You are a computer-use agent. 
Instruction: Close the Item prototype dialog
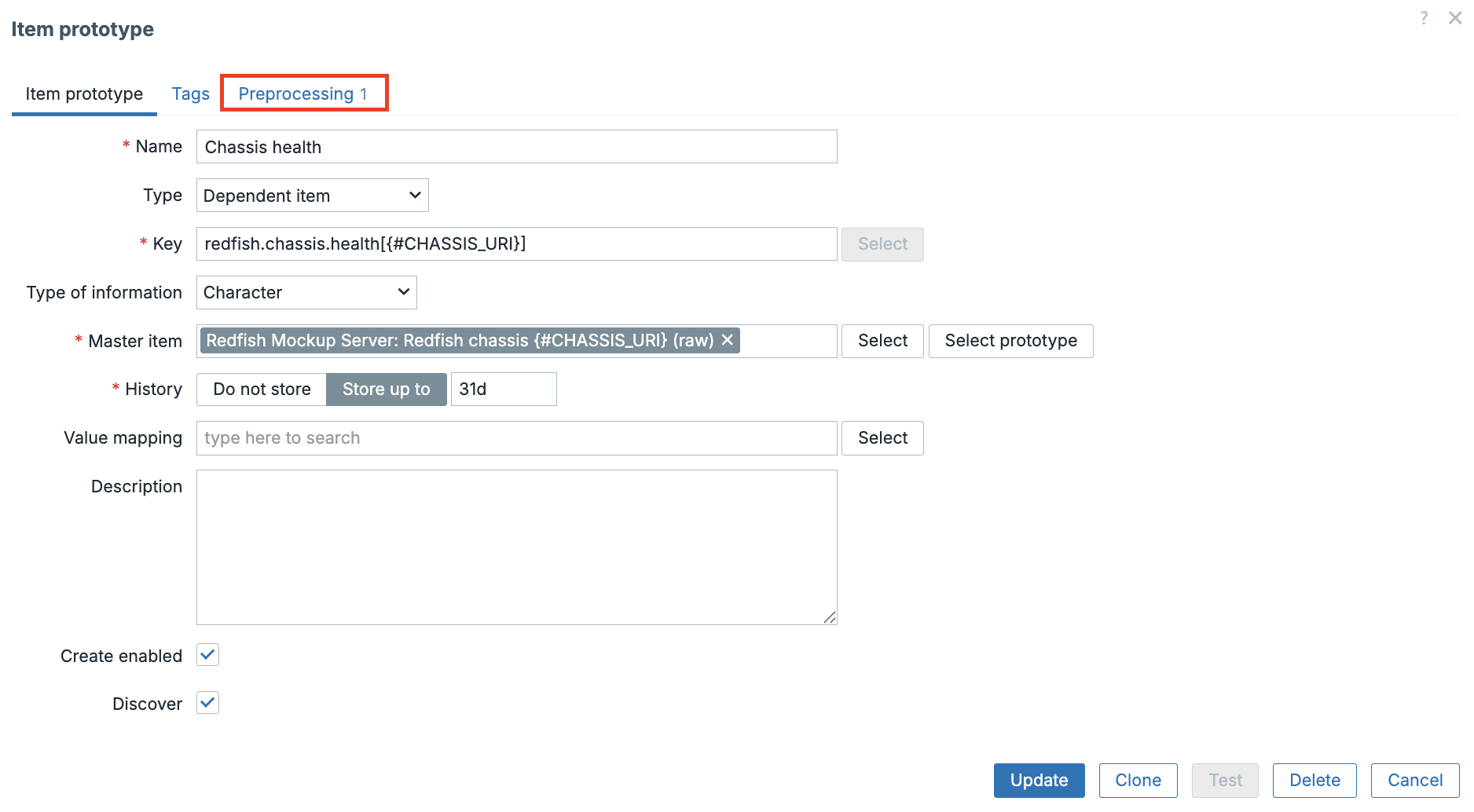[1455, 17]
